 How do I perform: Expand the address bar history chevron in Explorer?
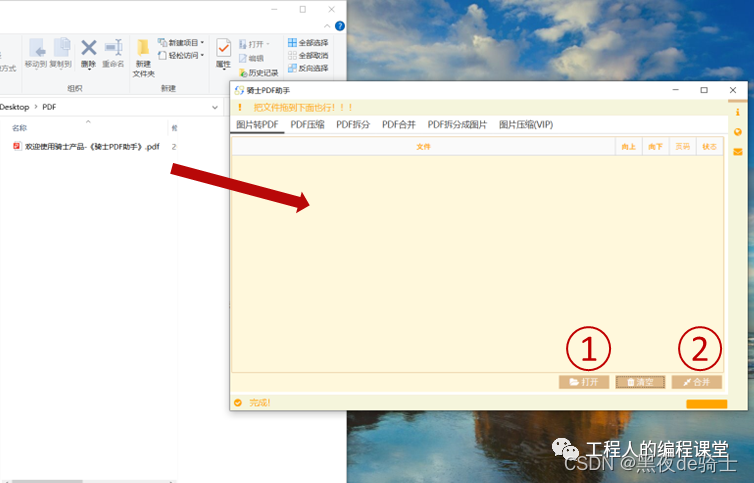point(215,107)
